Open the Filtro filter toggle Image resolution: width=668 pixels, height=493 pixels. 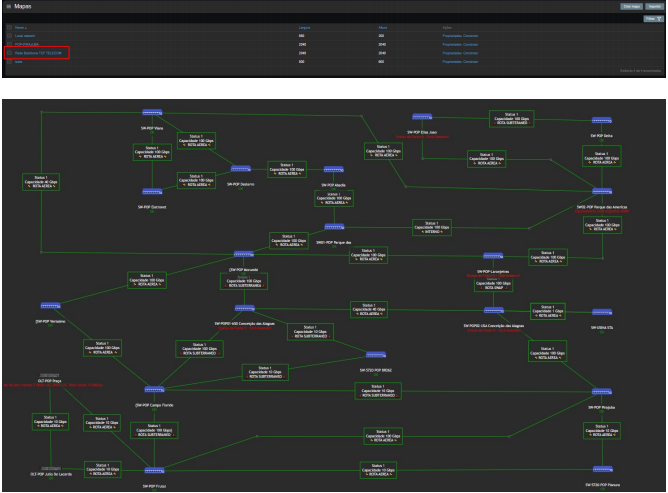tap(653, 19)
